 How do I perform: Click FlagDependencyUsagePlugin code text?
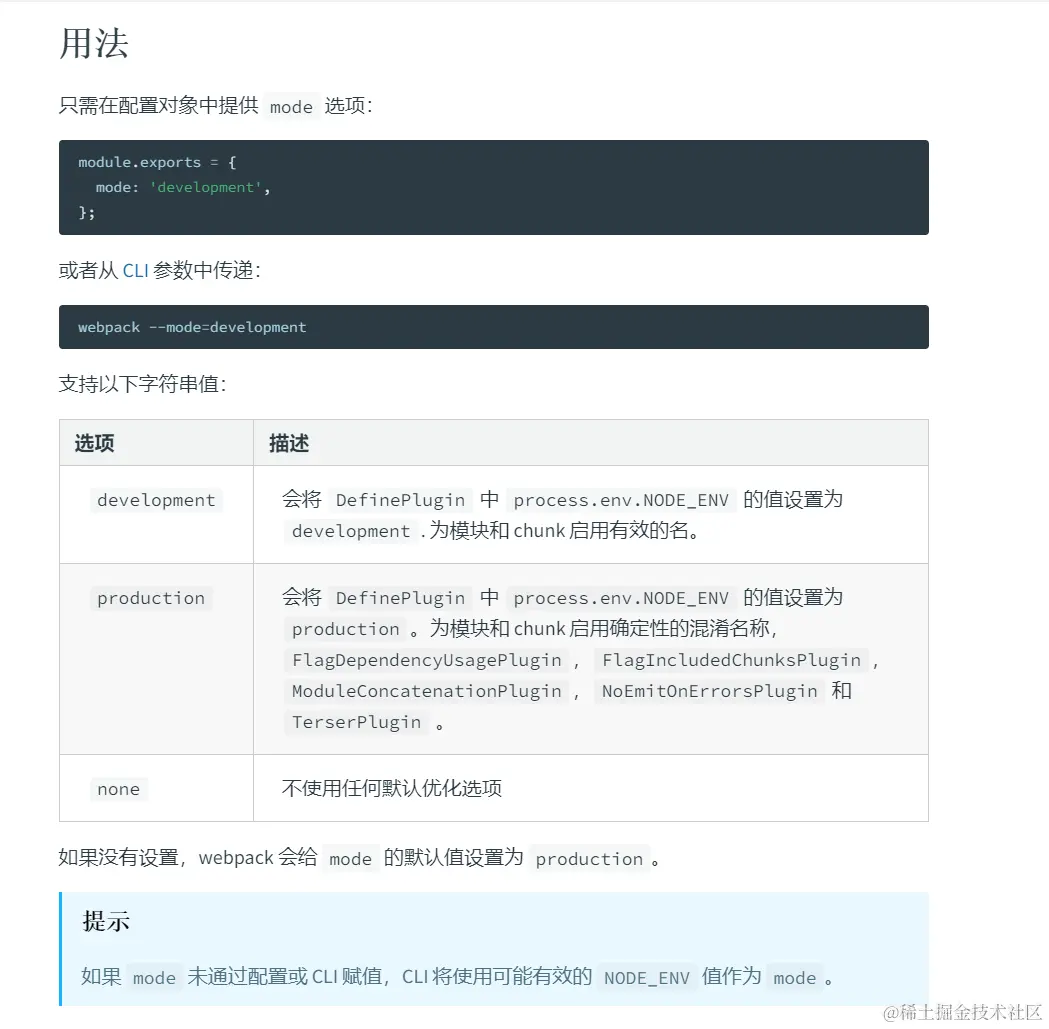tap(426, 660)
